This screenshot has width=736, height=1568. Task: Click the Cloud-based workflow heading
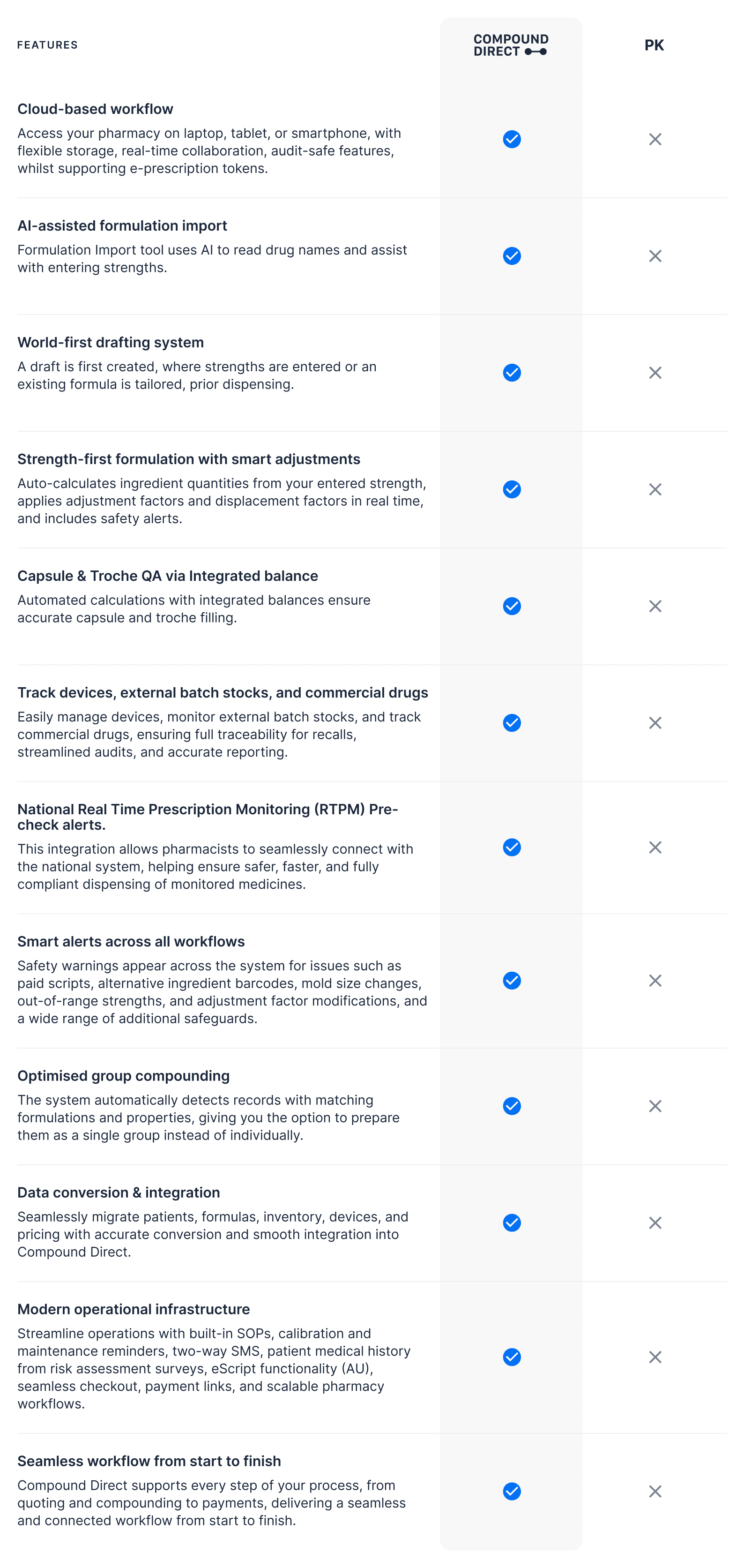pos(95,109)
